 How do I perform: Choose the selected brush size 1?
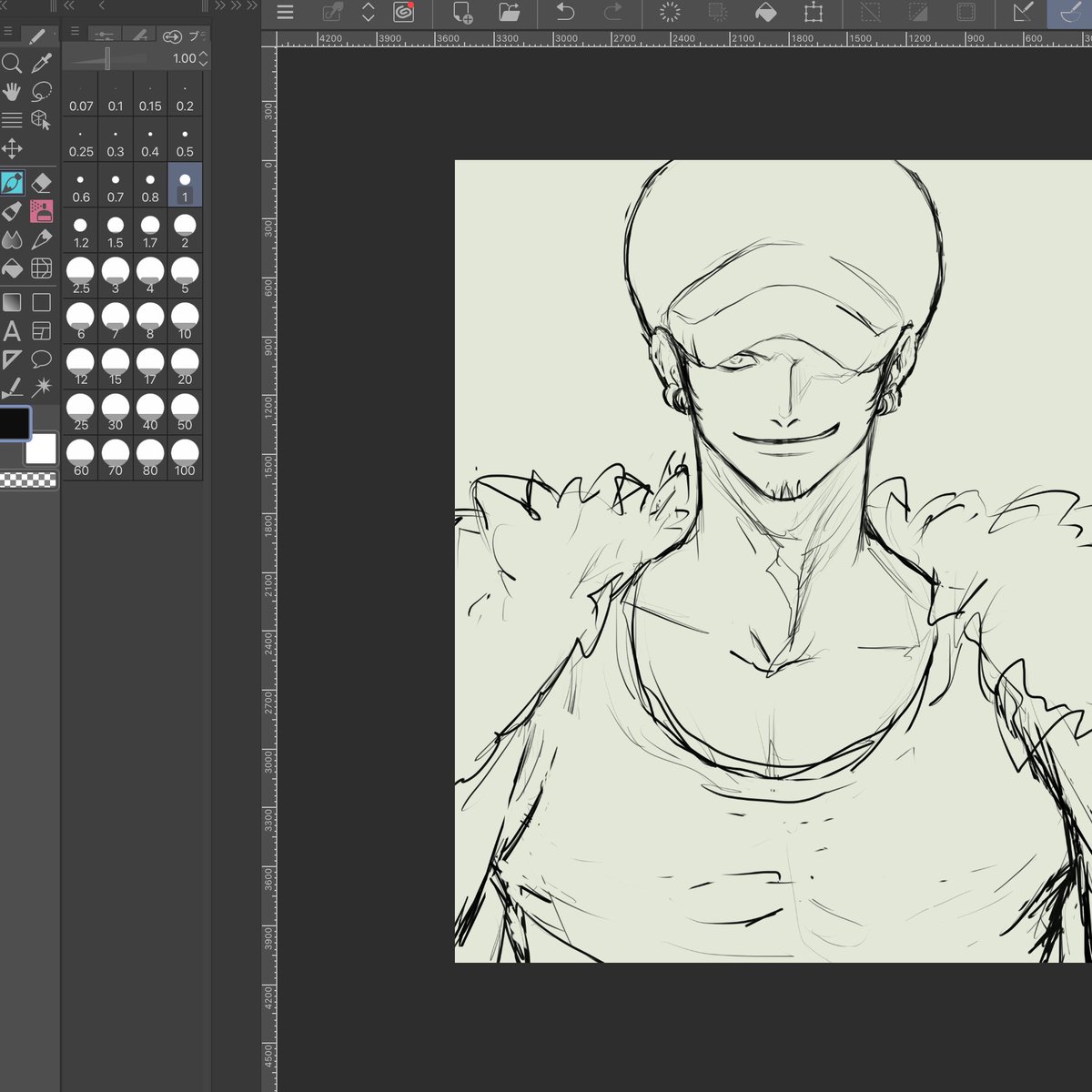point(185,186)
